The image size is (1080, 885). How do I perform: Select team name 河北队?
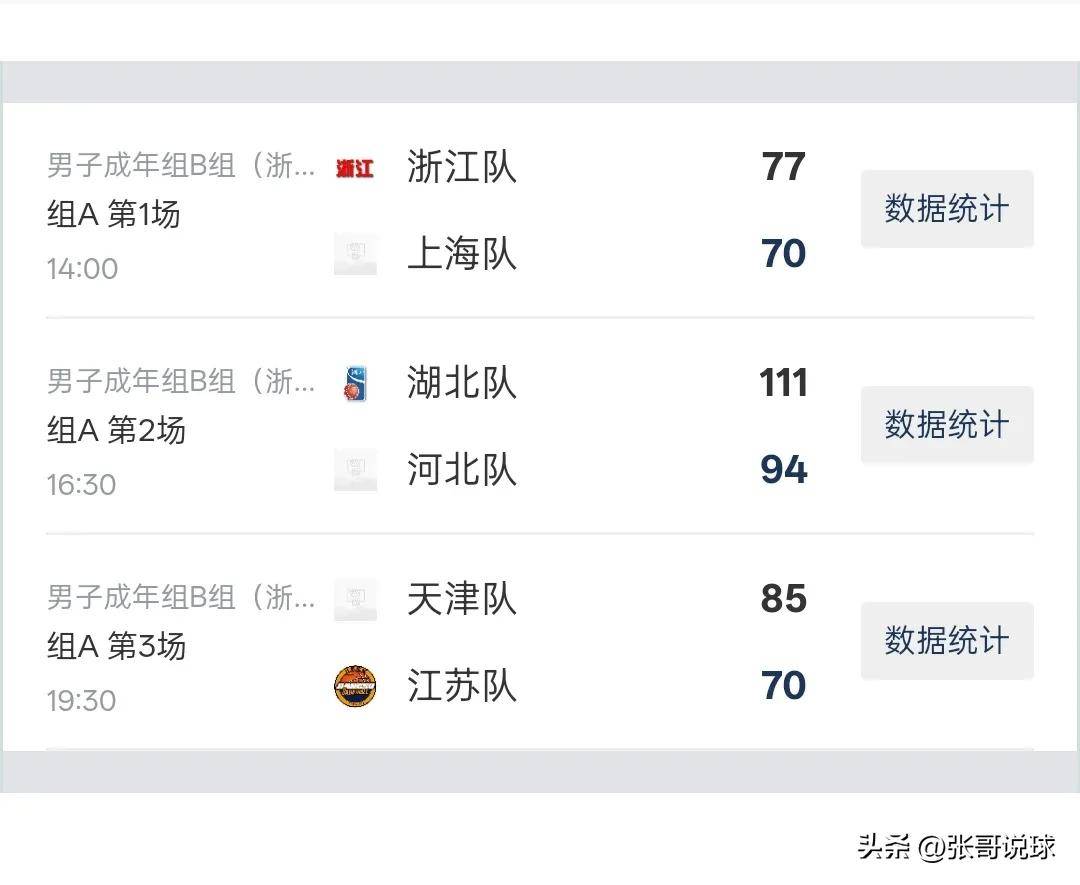[x=462, y=470]
